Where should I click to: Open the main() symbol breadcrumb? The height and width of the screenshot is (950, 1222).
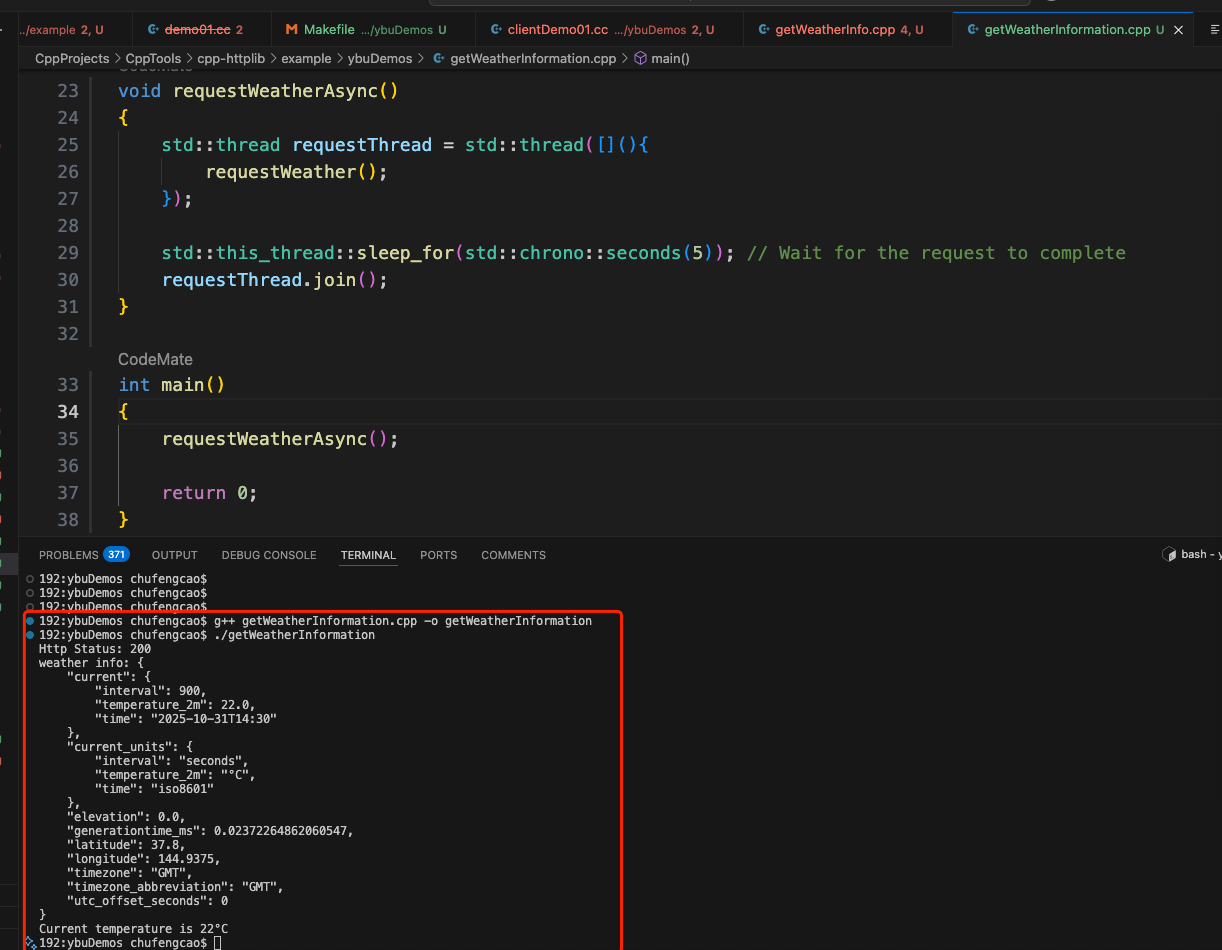click(x=670, y=59)
